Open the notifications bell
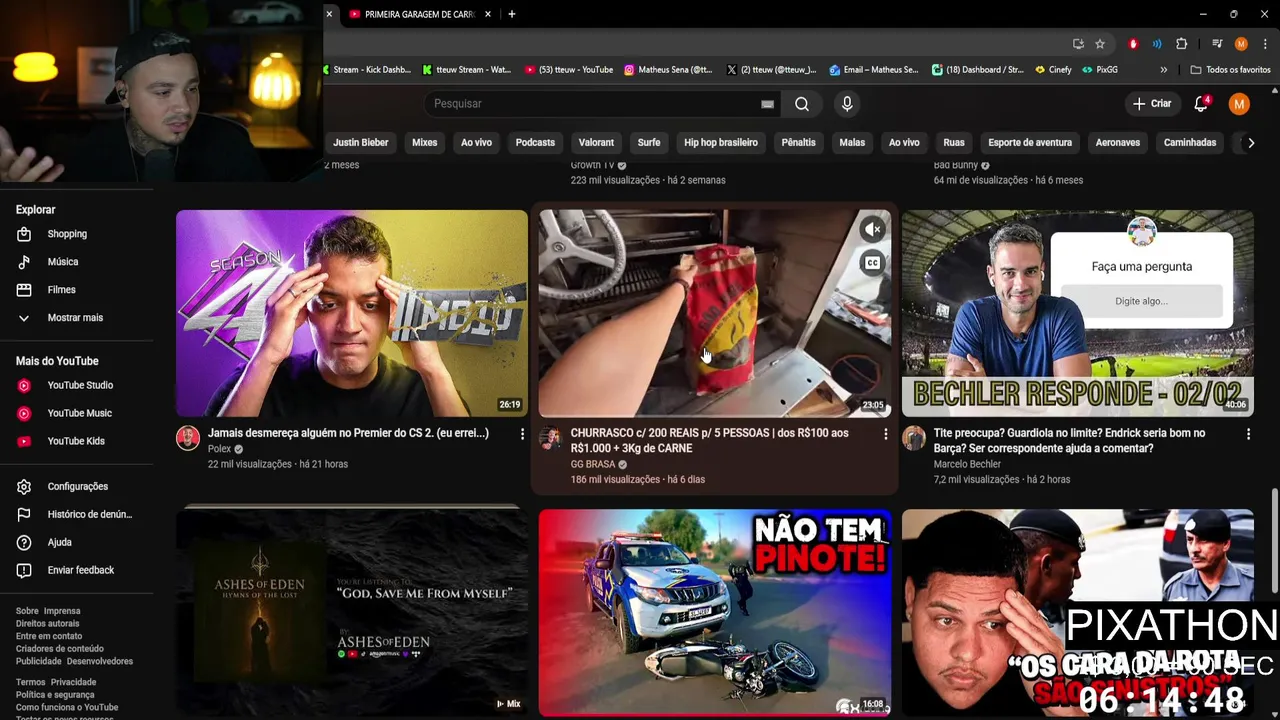Screen dimensions: 1280x720 [x=1202, y=104]
